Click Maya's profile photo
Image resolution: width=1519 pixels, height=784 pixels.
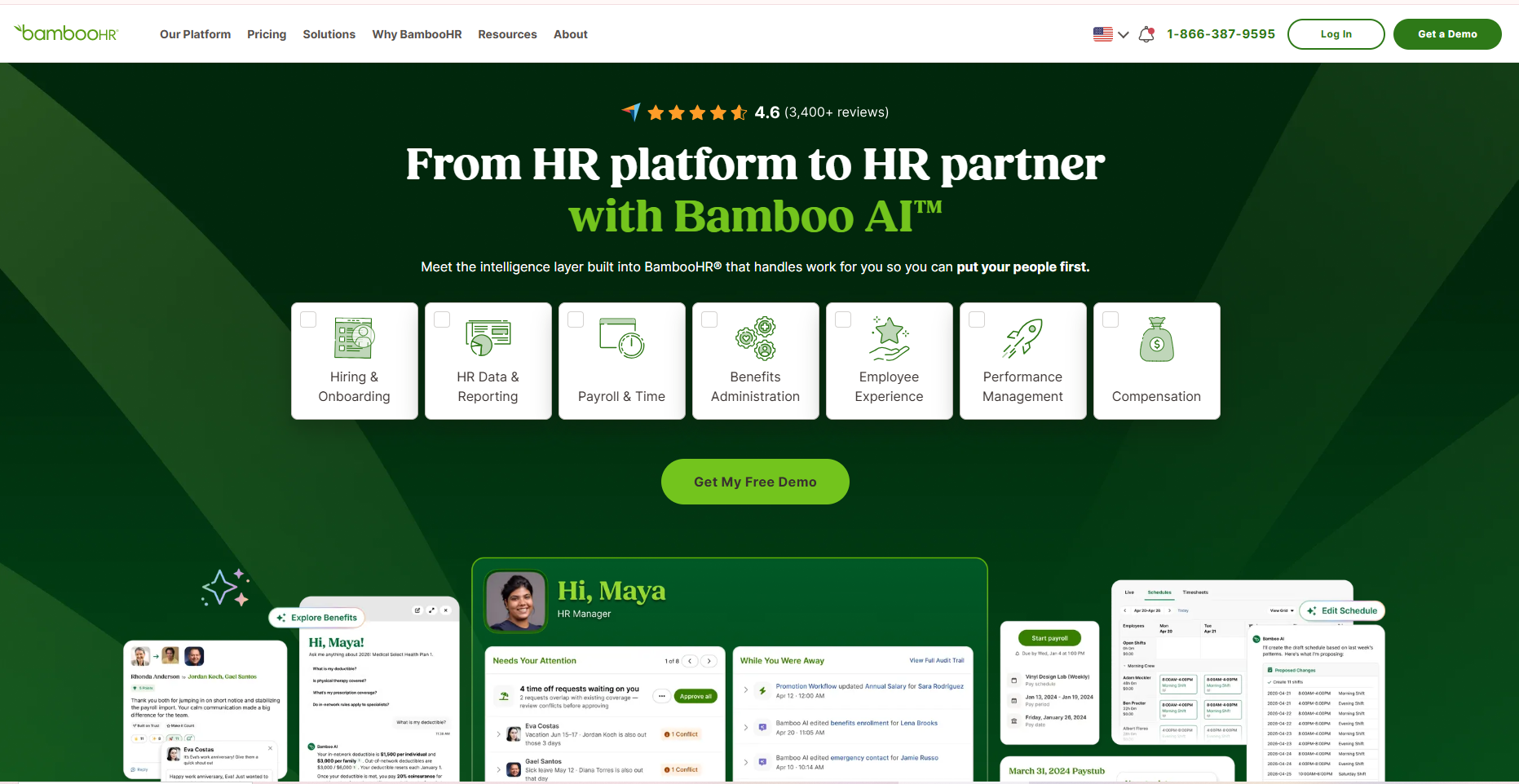click(516, 601)
